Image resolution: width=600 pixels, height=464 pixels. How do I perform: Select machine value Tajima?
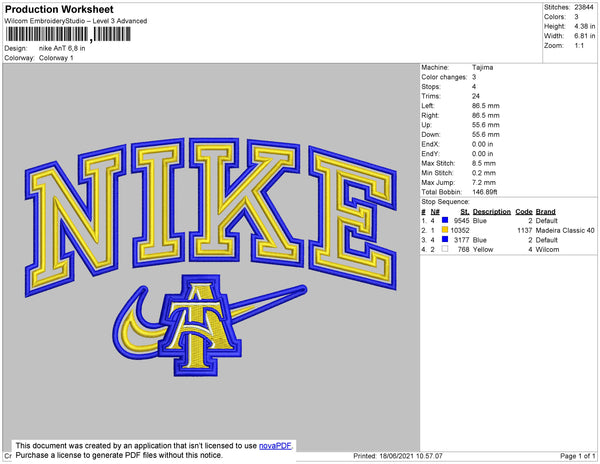(x=483, y=67)
